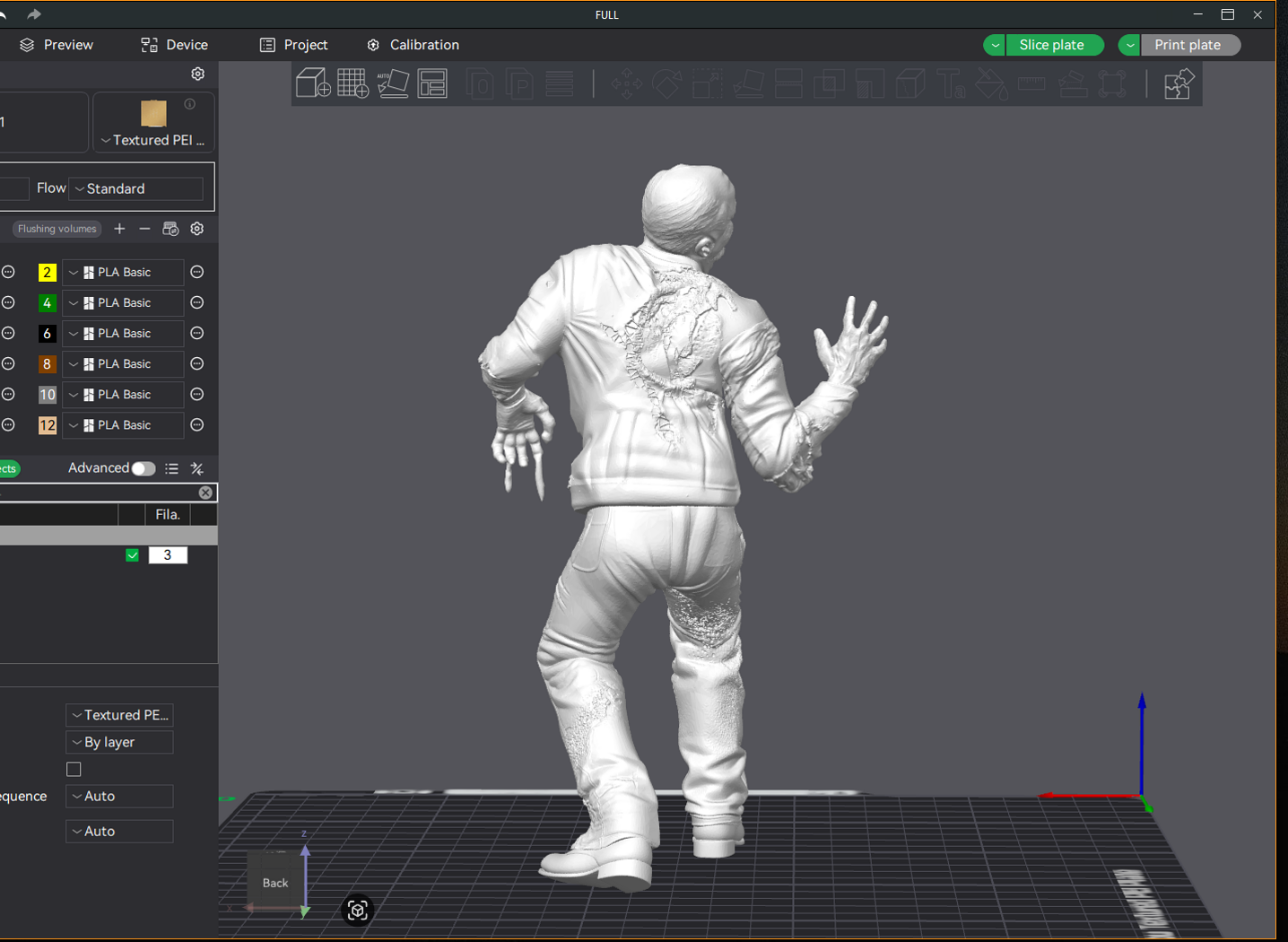This screenshot has width=1288, height=942.
Task: Click the Split to parts icon
Action: (x=520, y=84)
